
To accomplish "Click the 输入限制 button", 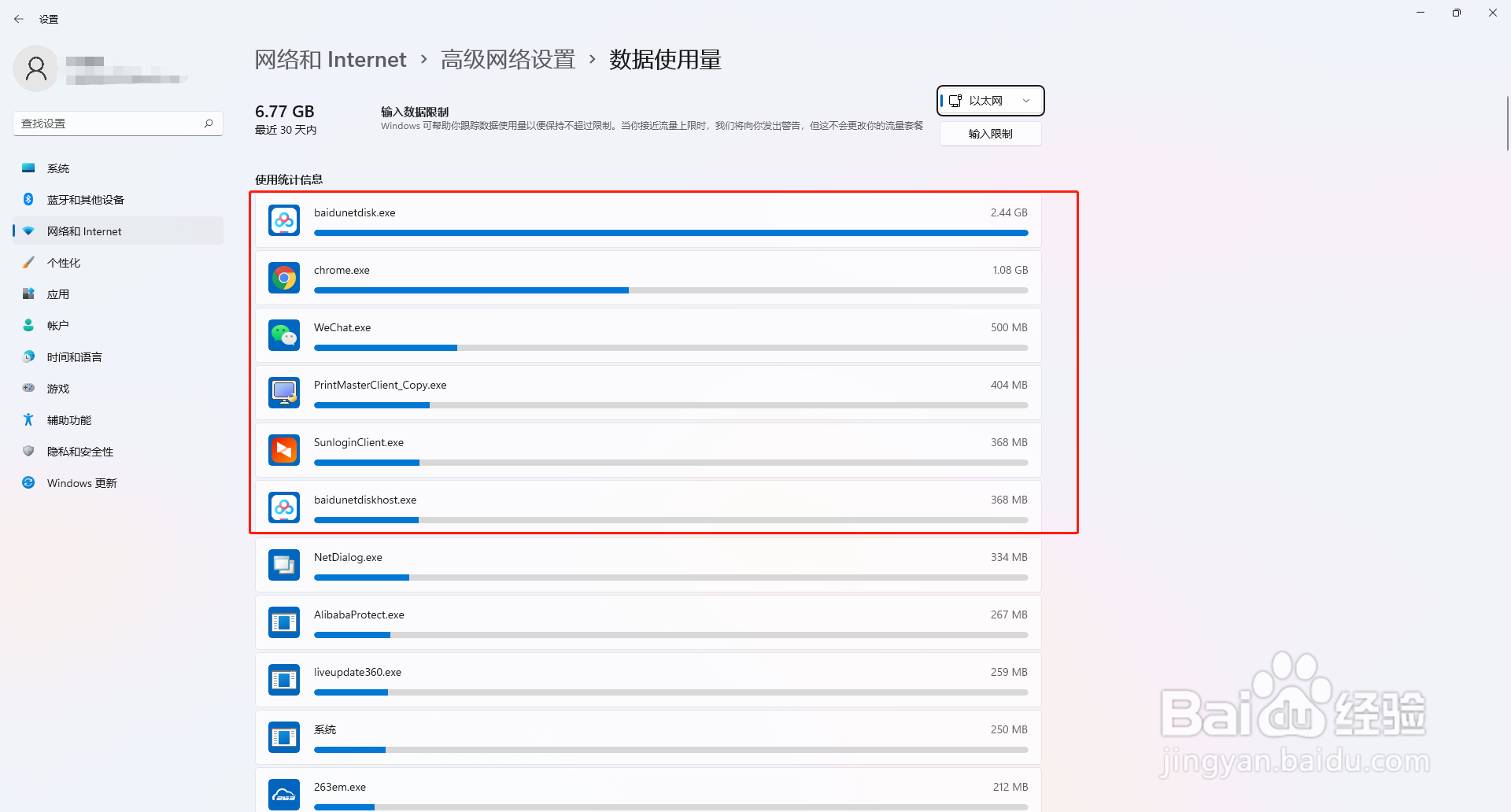I will [990, 134].
